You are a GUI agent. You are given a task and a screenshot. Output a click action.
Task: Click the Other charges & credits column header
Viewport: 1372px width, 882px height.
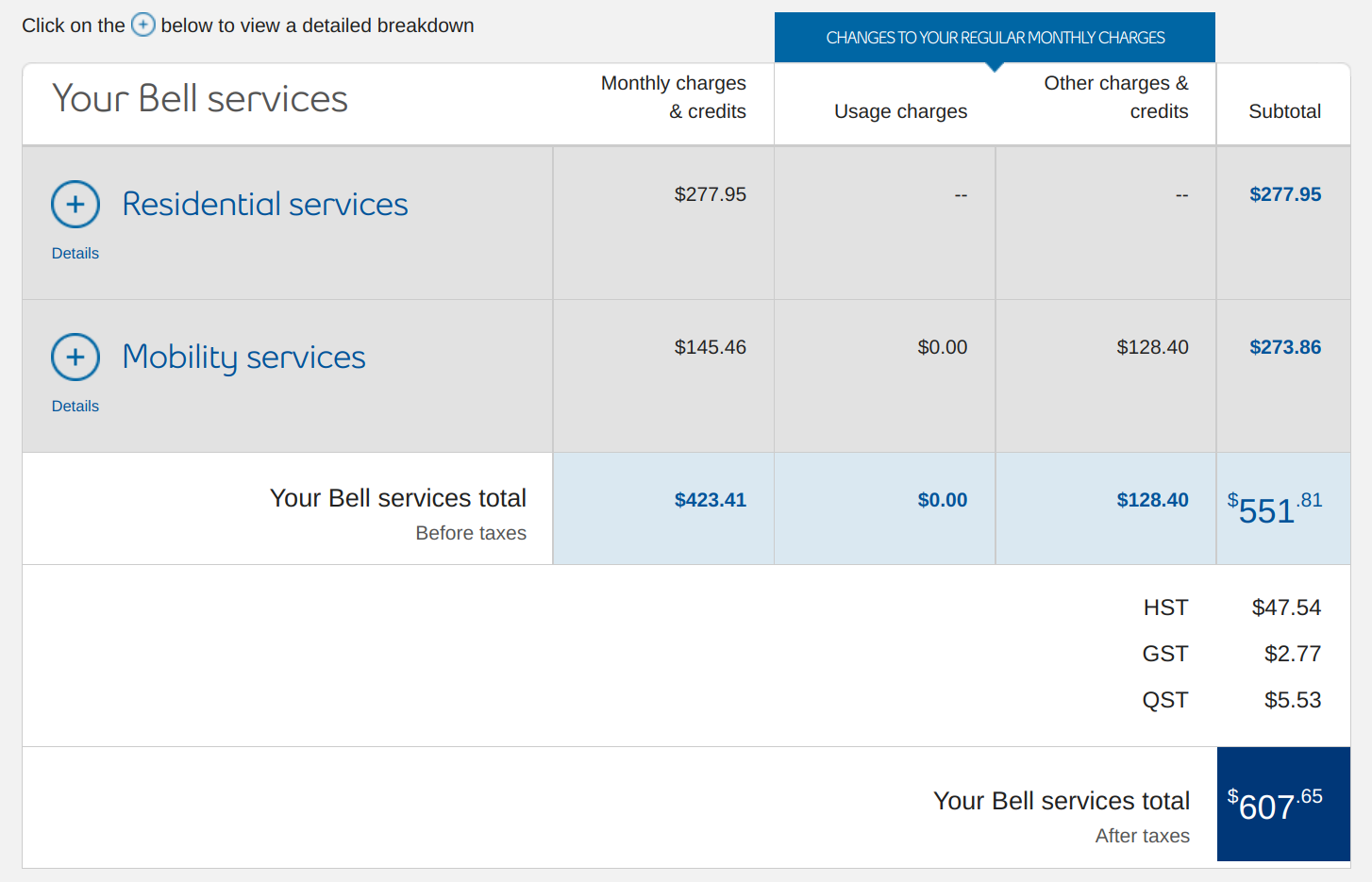pos(1116,97)
